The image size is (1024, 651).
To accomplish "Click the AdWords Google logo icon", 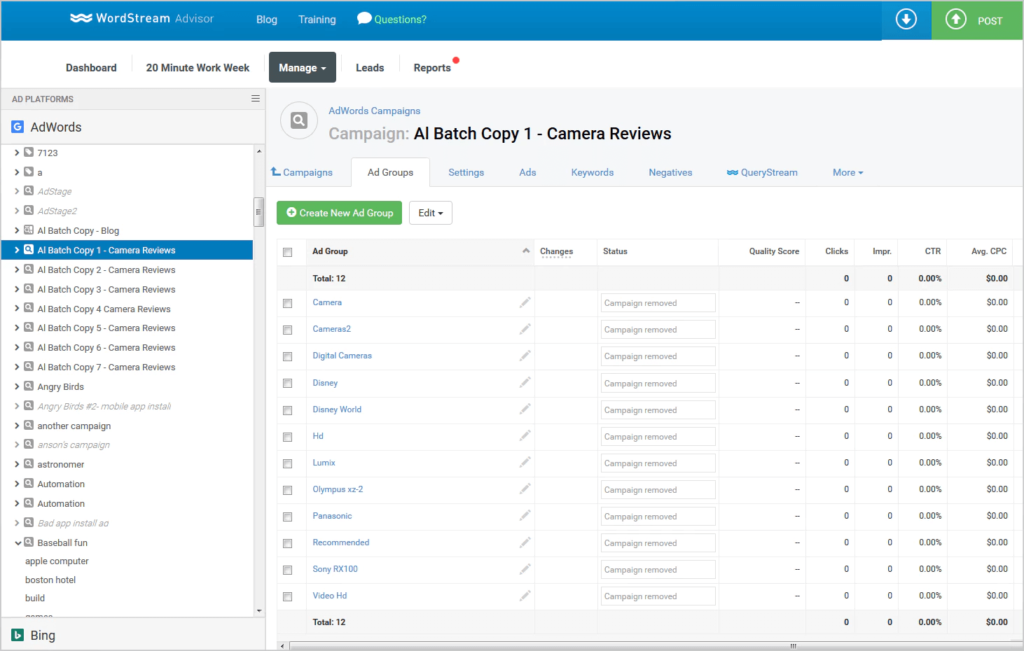I will click(x=17, y=127).
